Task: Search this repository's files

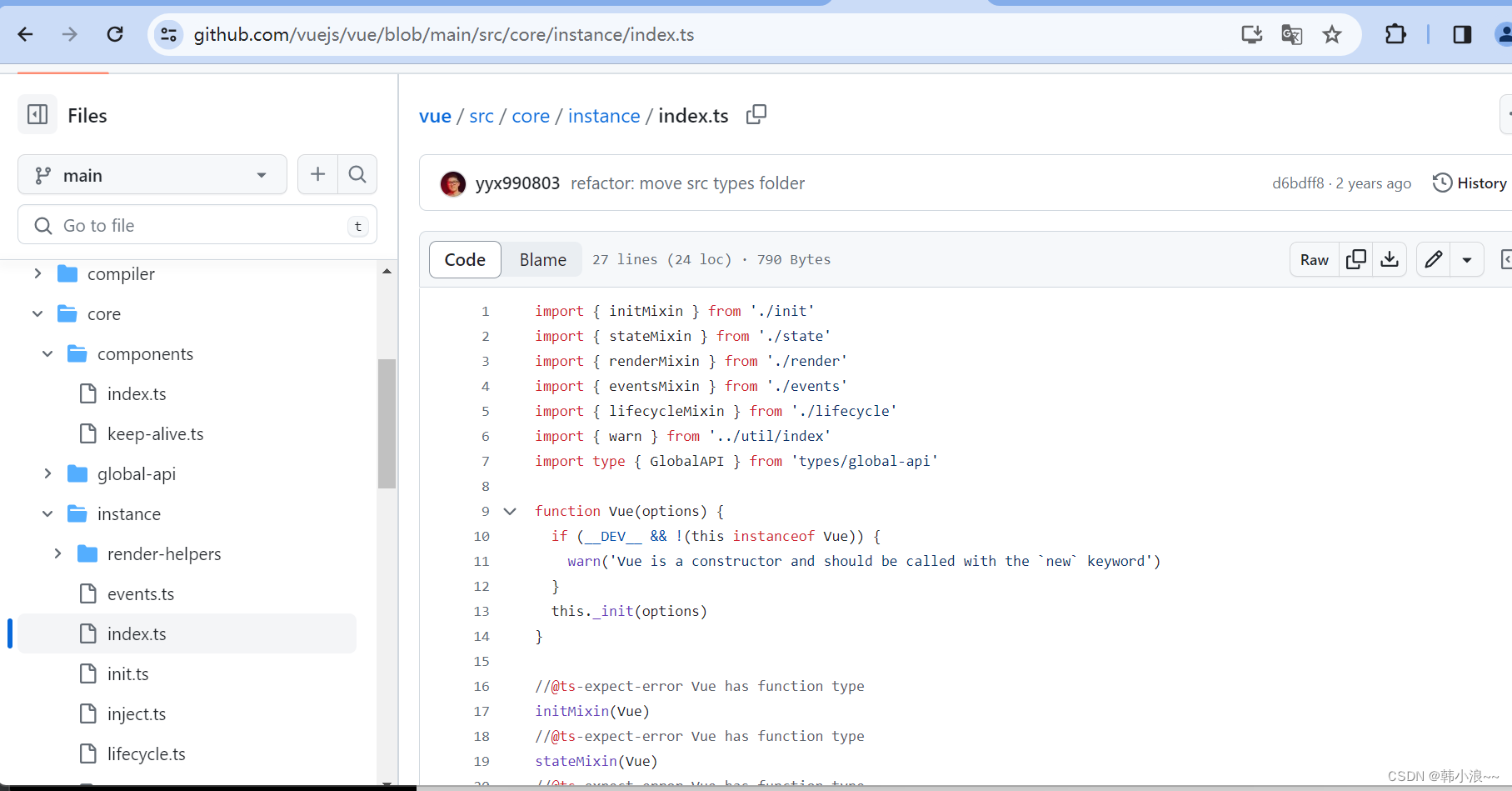Action: (x=357, y=174)
